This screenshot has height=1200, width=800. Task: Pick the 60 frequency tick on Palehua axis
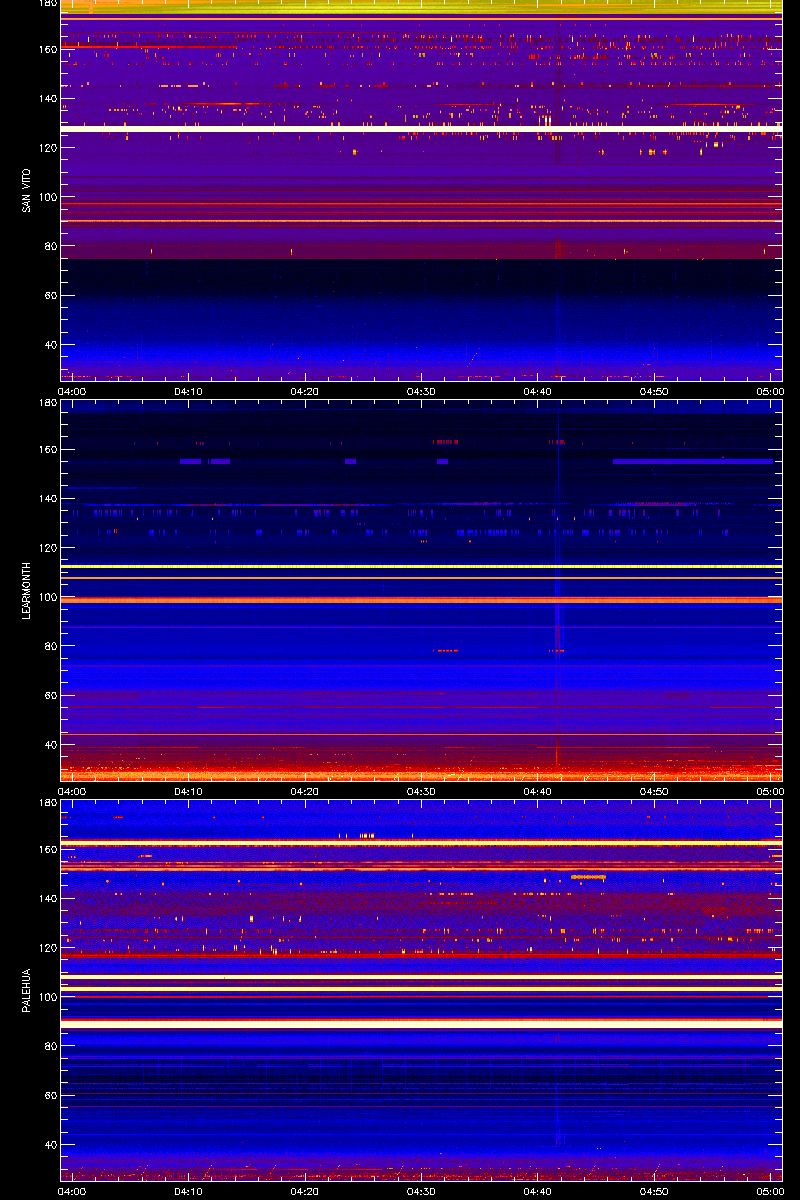pos(49,1096)
